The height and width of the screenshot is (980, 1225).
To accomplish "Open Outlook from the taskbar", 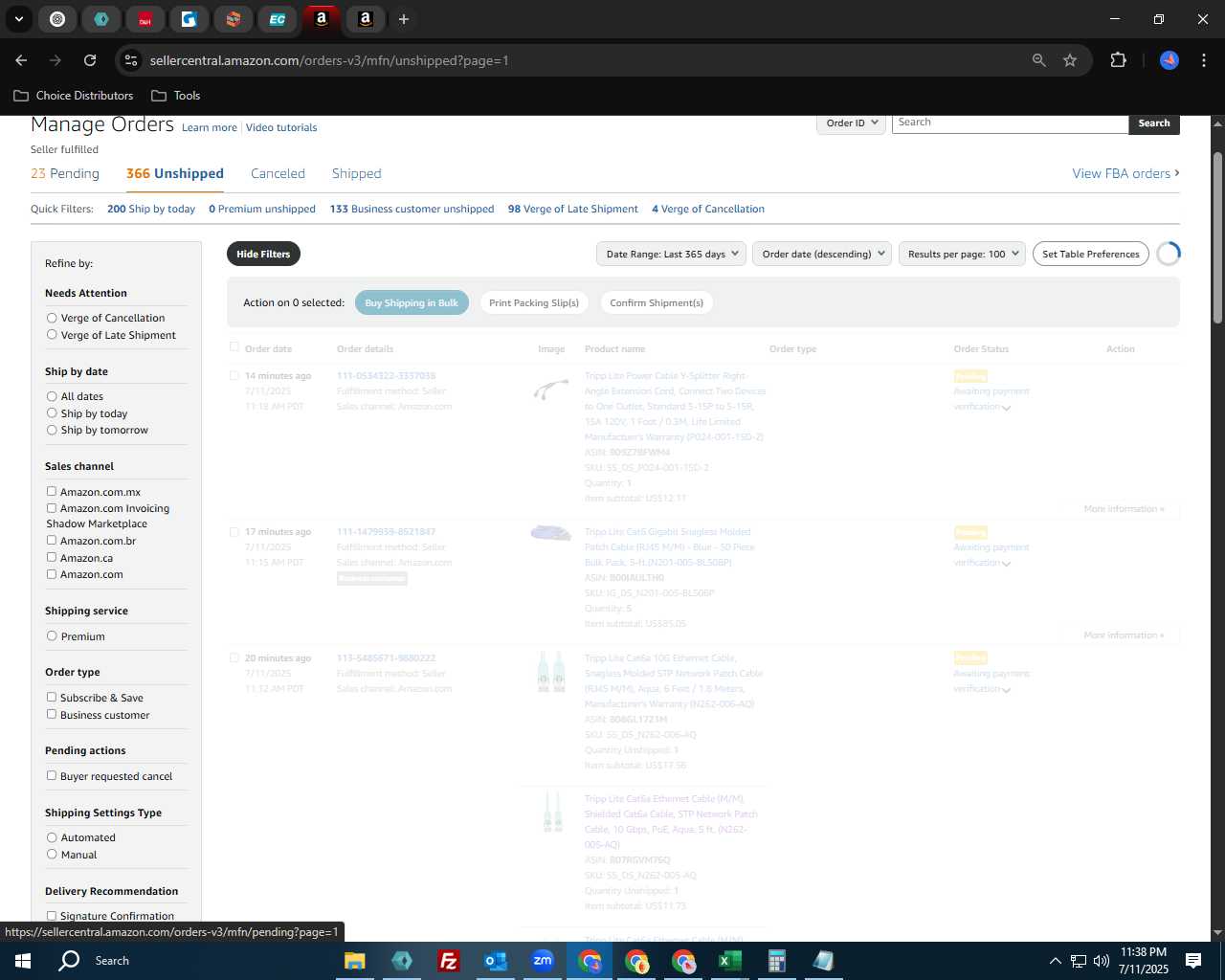I will [x=496, y=961].
